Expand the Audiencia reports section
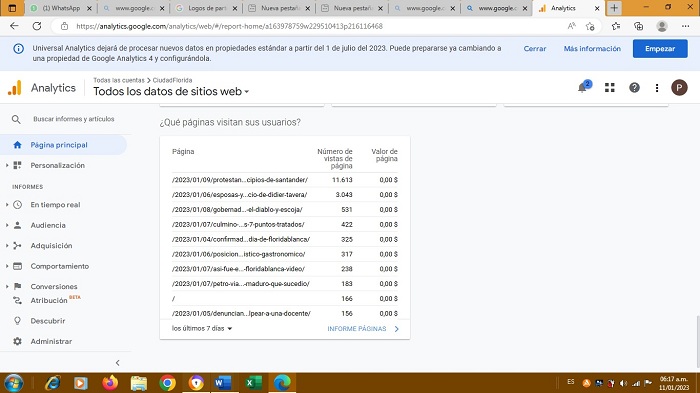Screen dimensions: 700x393 (x=48, y=225)
